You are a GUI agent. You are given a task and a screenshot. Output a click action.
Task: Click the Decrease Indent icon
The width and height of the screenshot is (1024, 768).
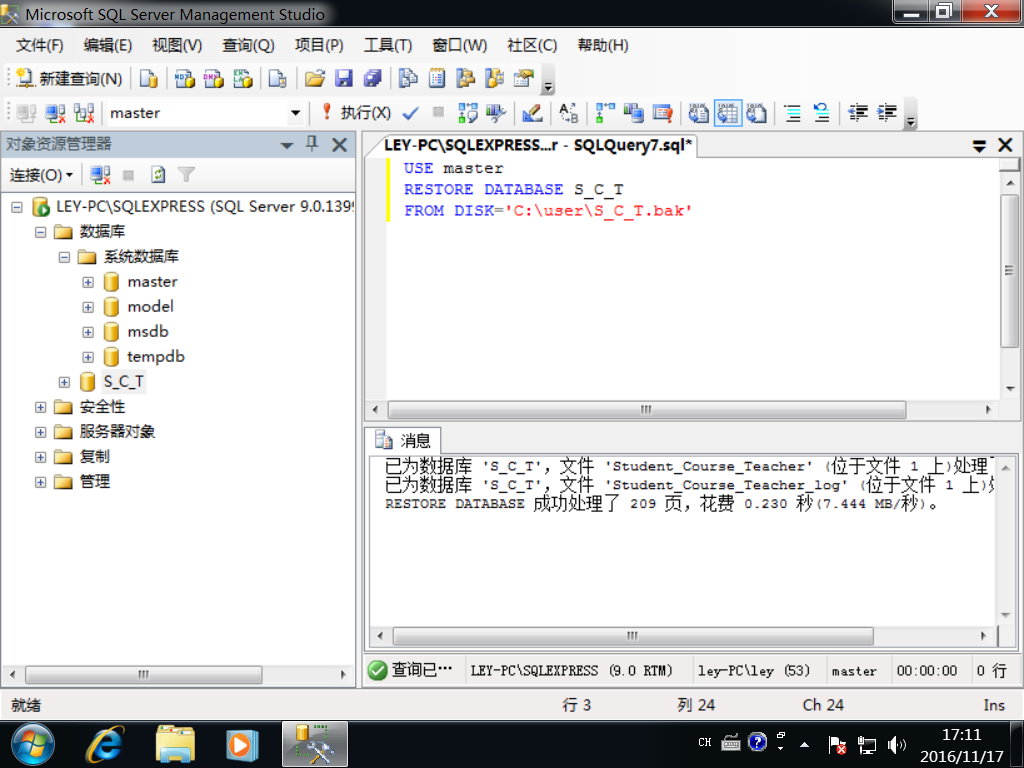pos(857,113)
